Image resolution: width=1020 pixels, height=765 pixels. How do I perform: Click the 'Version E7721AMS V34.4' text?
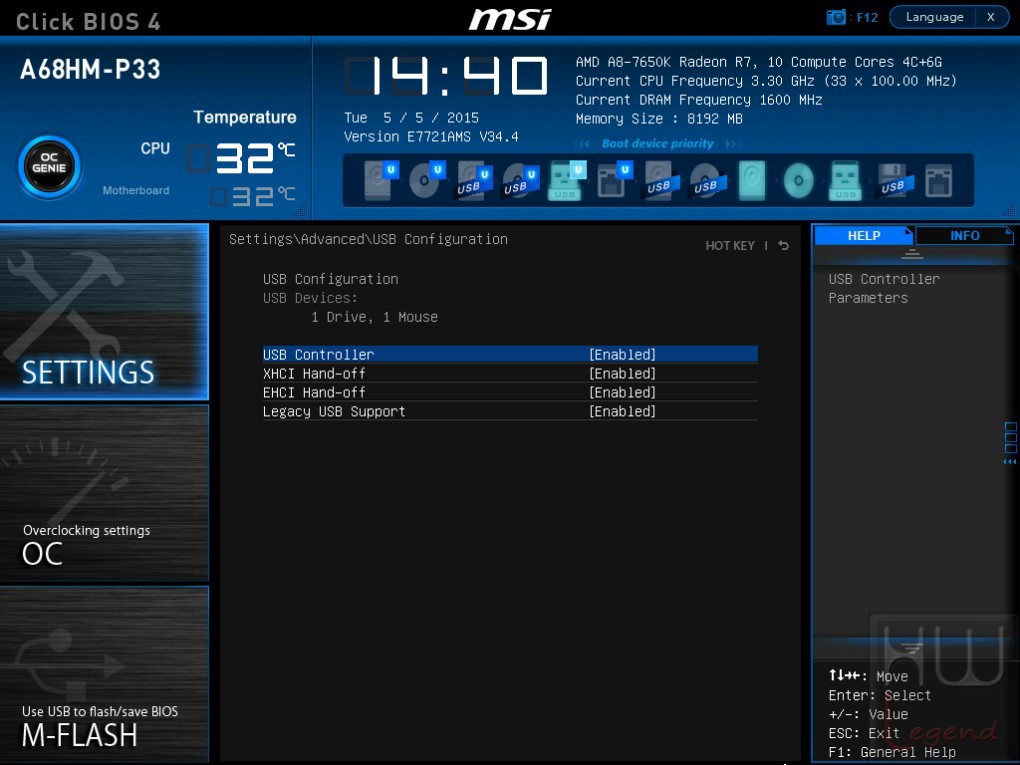(431, 137)
